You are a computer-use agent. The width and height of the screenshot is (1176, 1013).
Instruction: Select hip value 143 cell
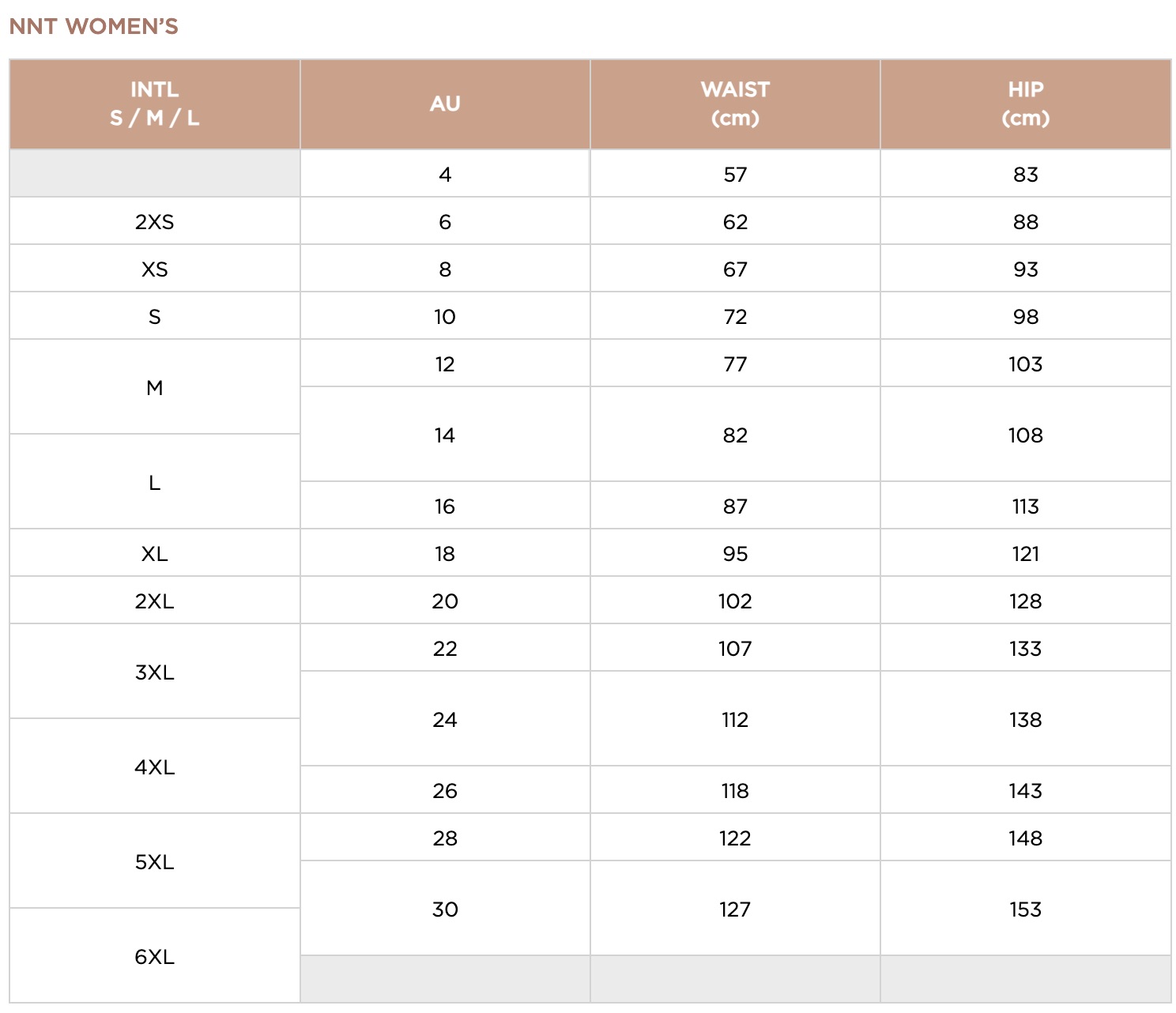click(1026, 790)
